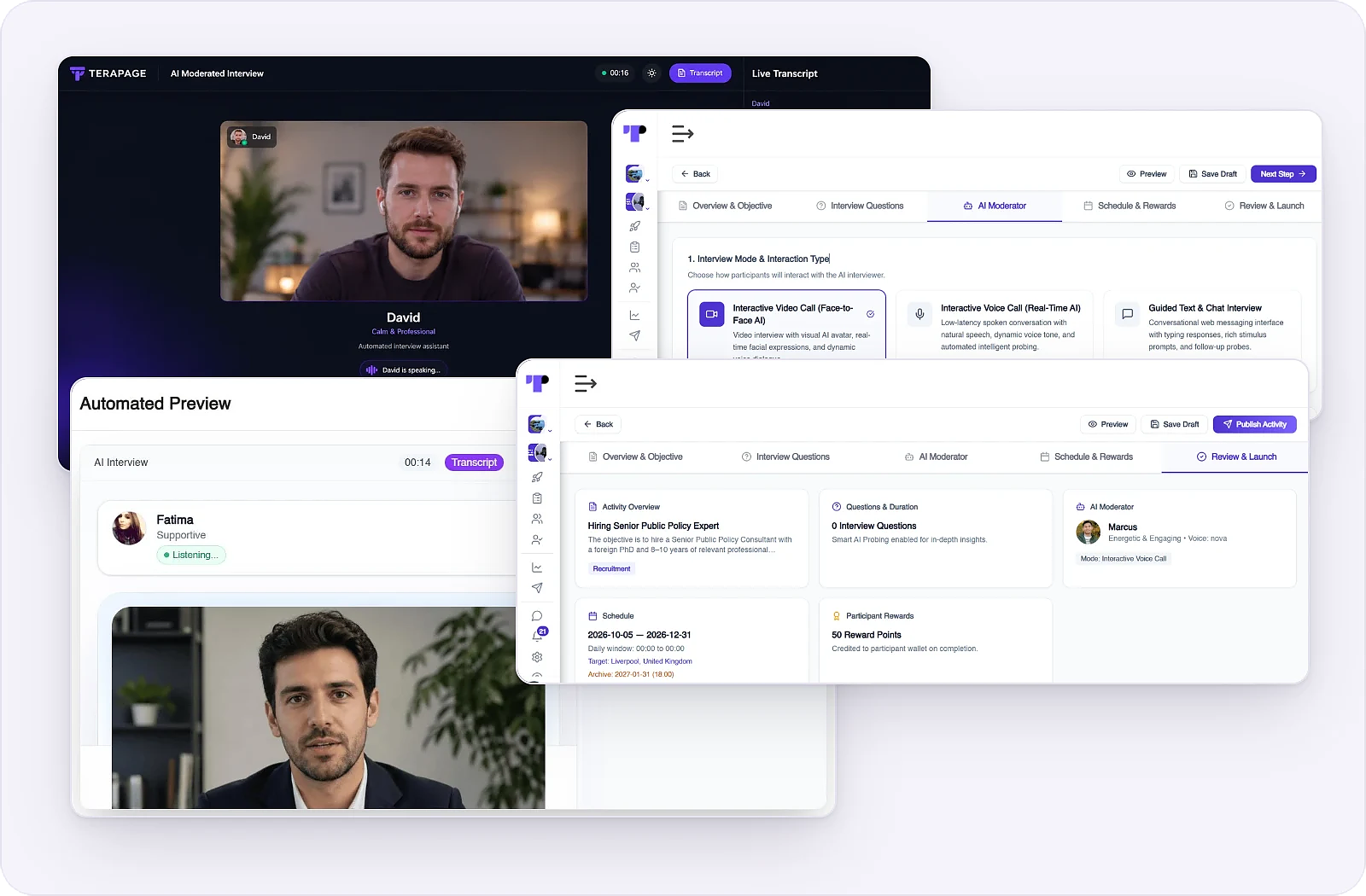Screen dimensions: 1366x896
Task: Click the rocket icon in AI Moderator window sidebar
Action: pos(634,226)
